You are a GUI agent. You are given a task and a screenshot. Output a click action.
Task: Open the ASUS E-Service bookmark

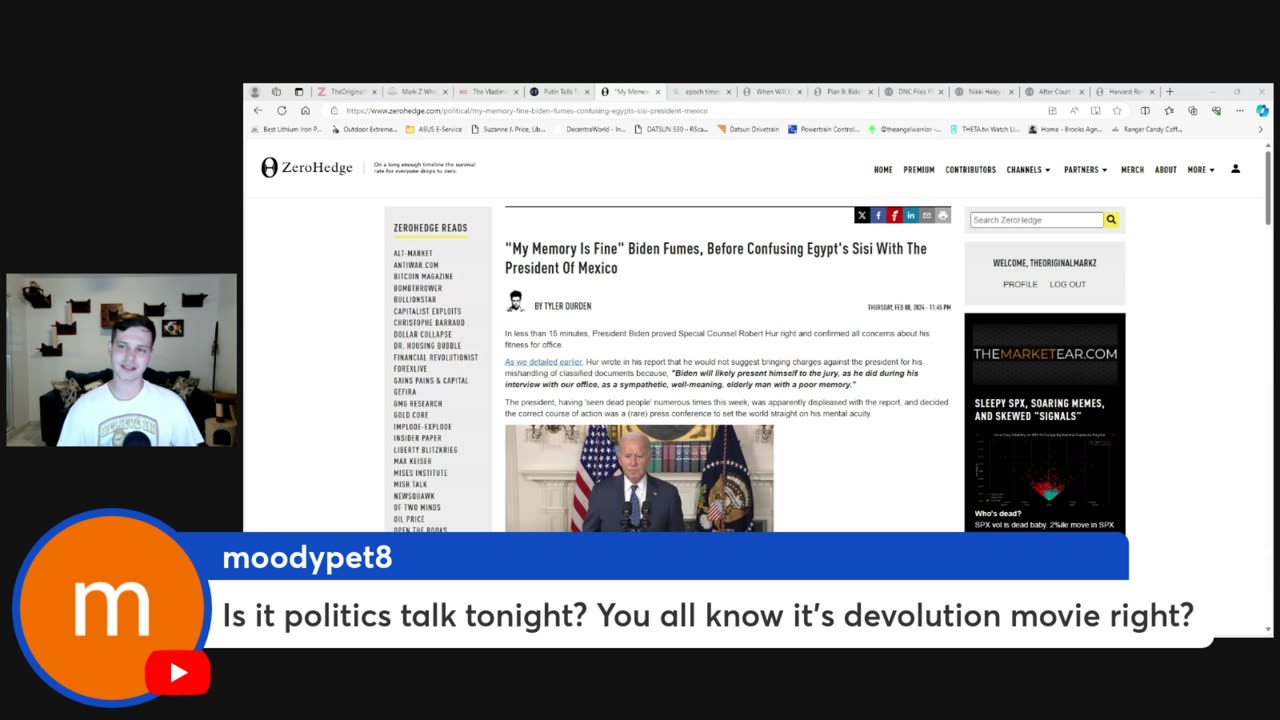coord(433,129)
